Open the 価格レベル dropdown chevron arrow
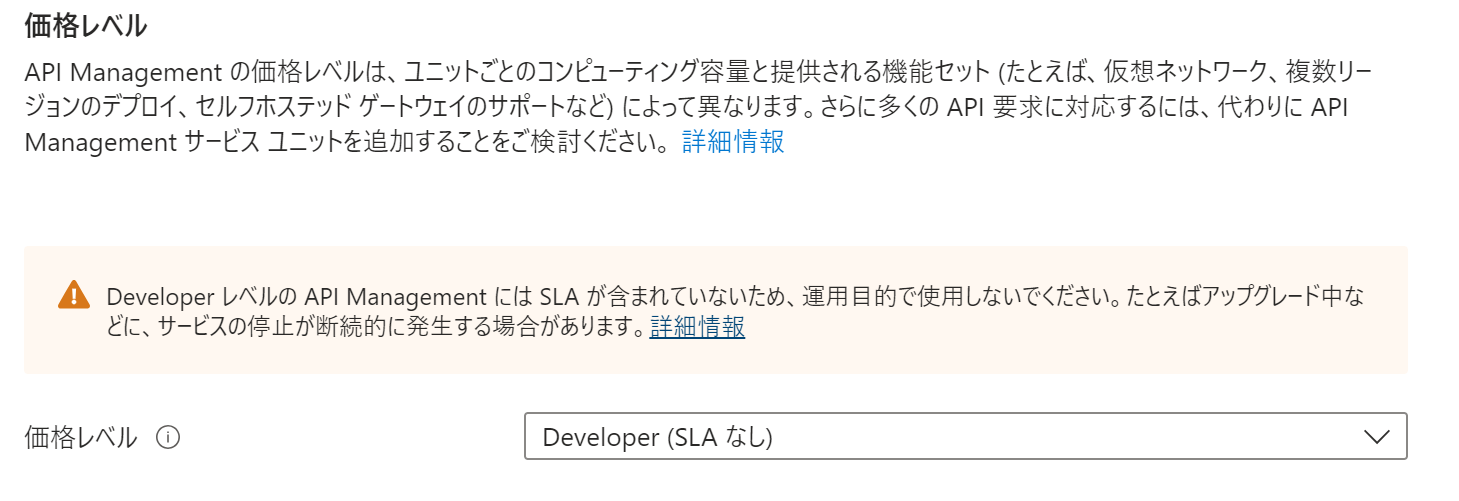The height and width of the screenshot is (501, 1459). [x=1377, y=437]
